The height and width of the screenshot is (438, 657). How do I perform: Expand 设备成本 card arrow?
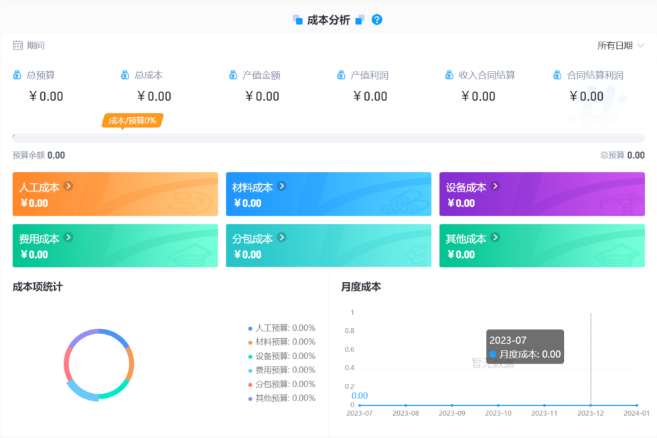(495, 186)
